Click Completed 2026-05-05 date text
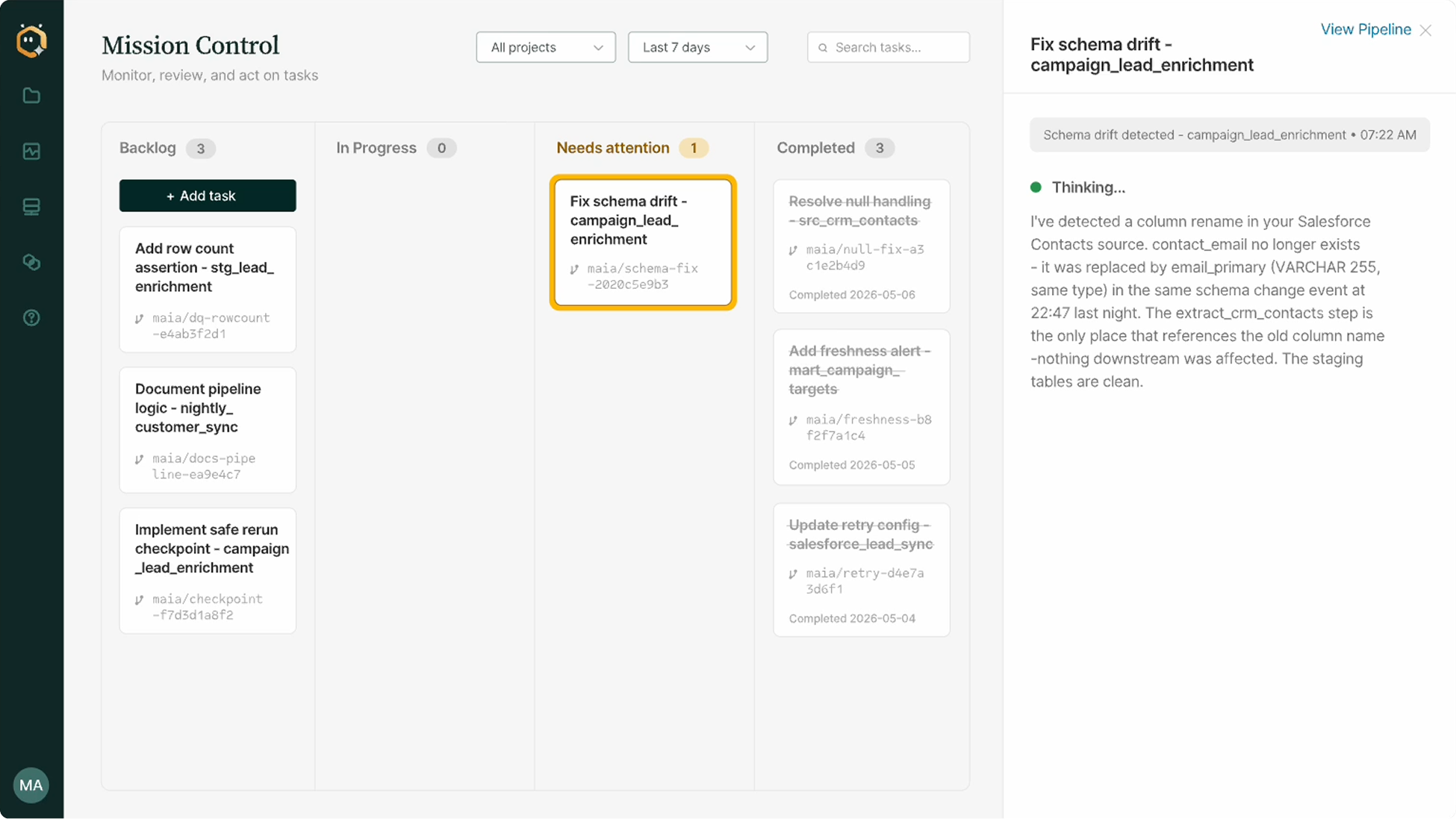Image resolution: width=1456 pixels, height=819 pixels. [852, 465]
